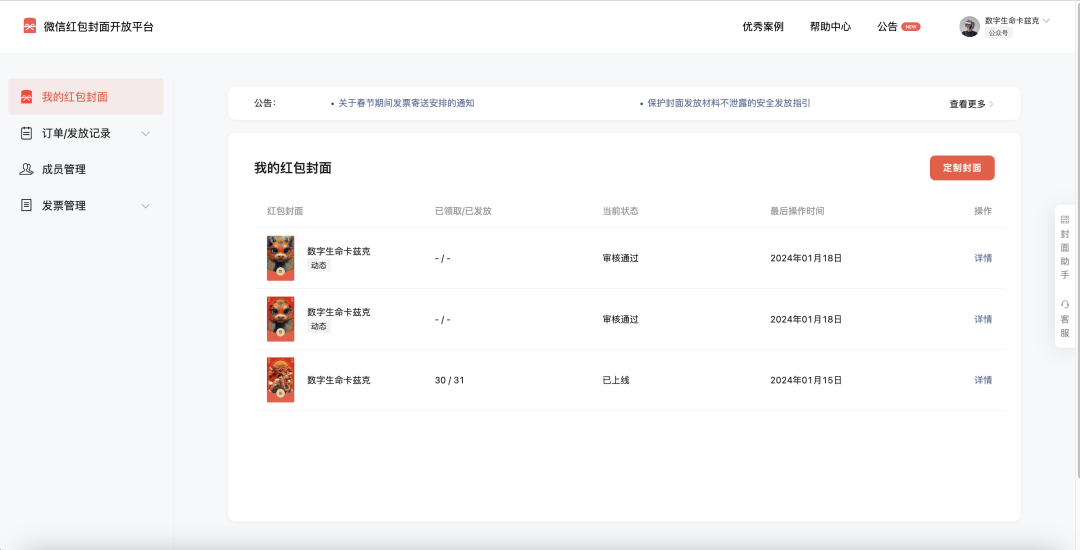
Task: Open 详情 for the 已上线 cover
Action: [x=983, y=380]
